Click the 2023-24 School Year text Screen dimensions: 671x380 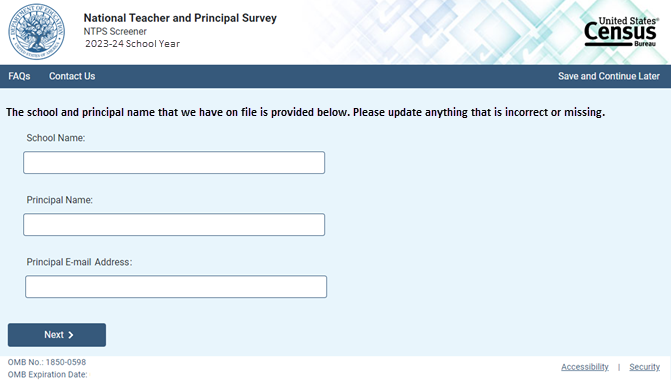click(132, 44)
